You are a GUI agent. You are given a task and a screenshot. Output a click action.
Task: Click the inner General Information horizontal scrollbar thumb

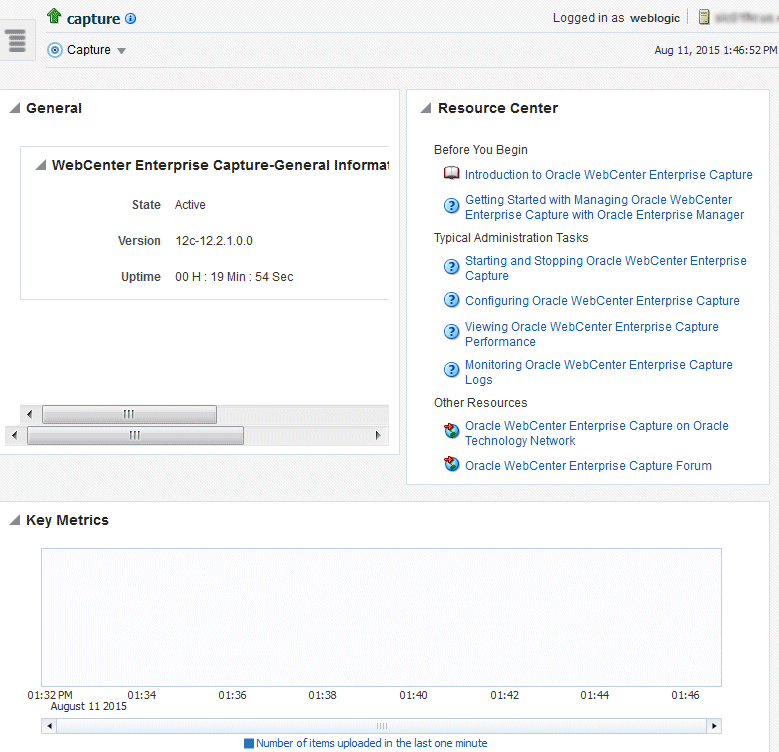(x=129, y=414)
